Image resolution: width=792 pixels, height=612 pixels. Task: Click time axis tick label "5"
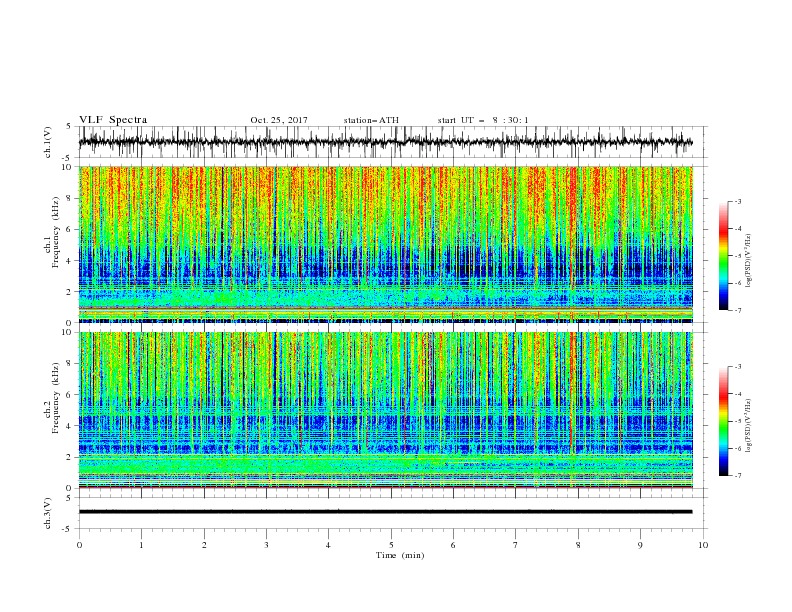391,545
